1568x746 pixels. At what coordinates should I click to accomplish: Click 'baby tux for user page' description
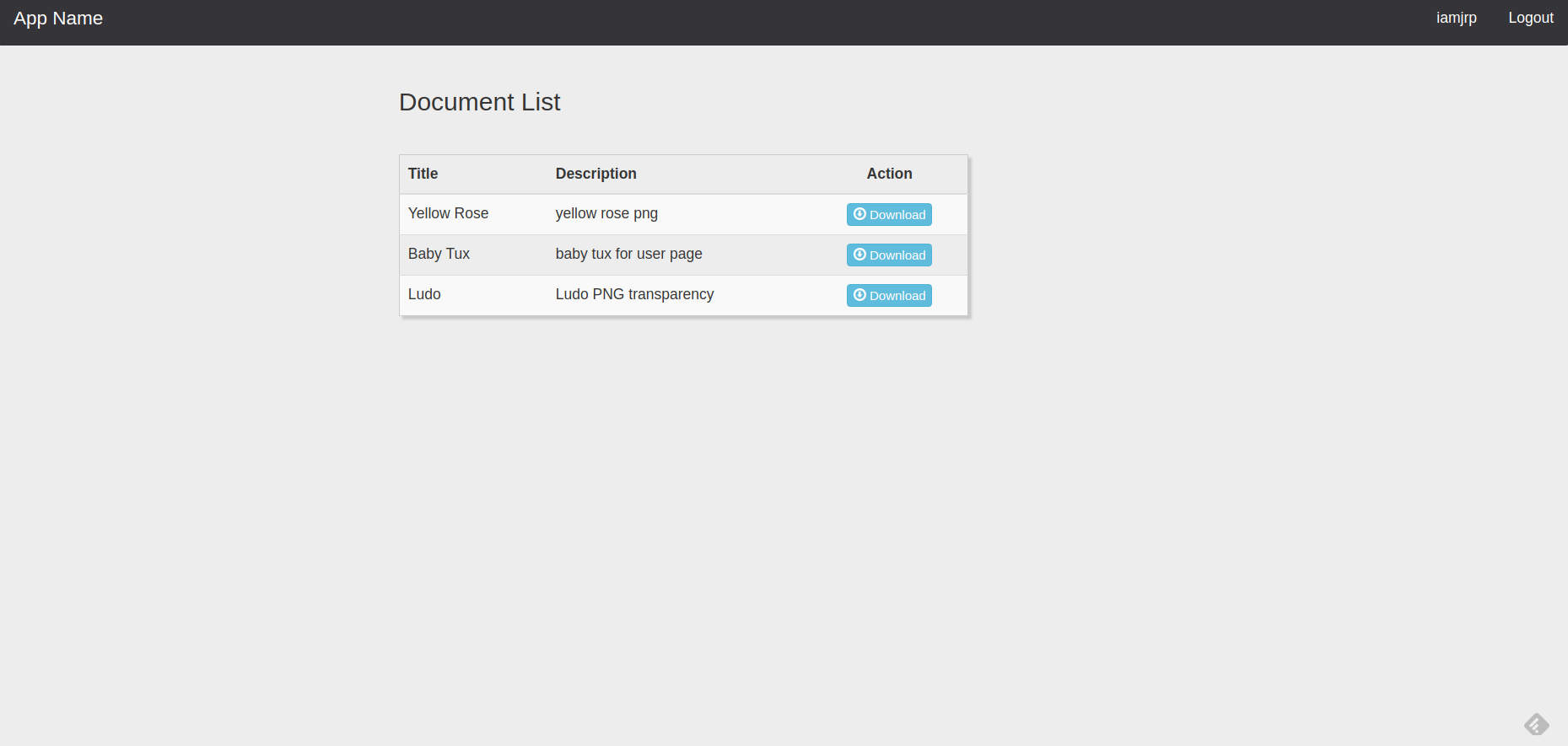(x=628, y=254)
